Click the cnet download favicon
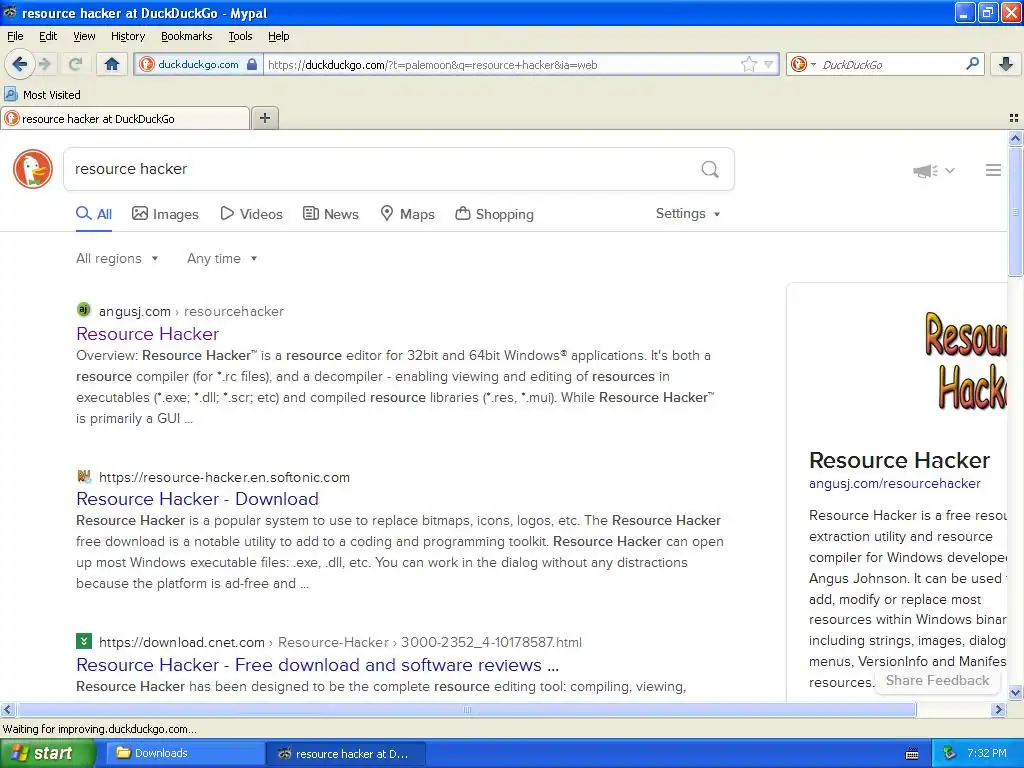The height and width of the screenshot is (768, 1024). click(84, 641)
